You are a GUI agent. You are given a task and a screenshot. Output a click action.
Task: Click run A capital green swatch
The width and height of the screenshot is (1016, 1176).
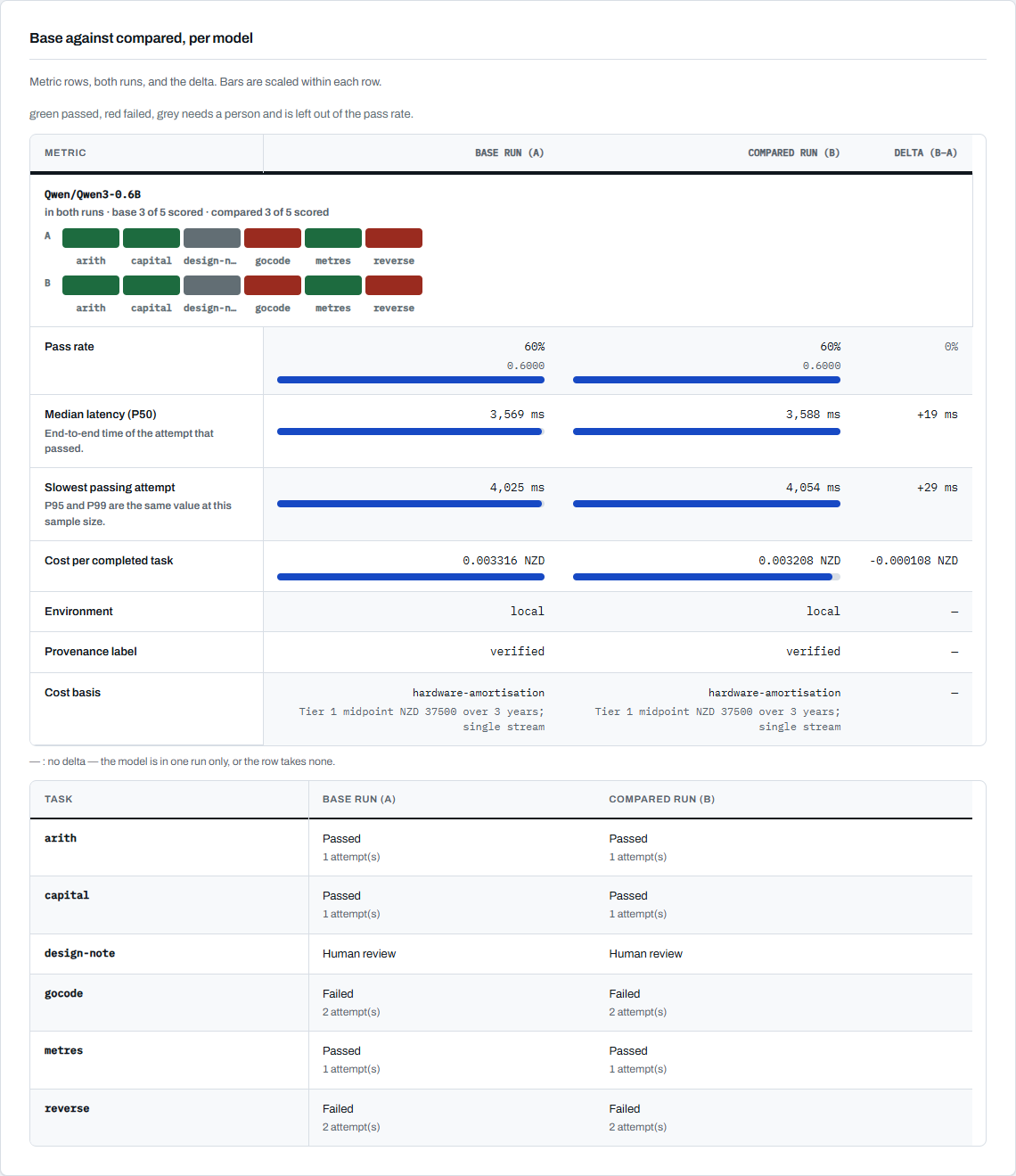click(x=152, y=238)
